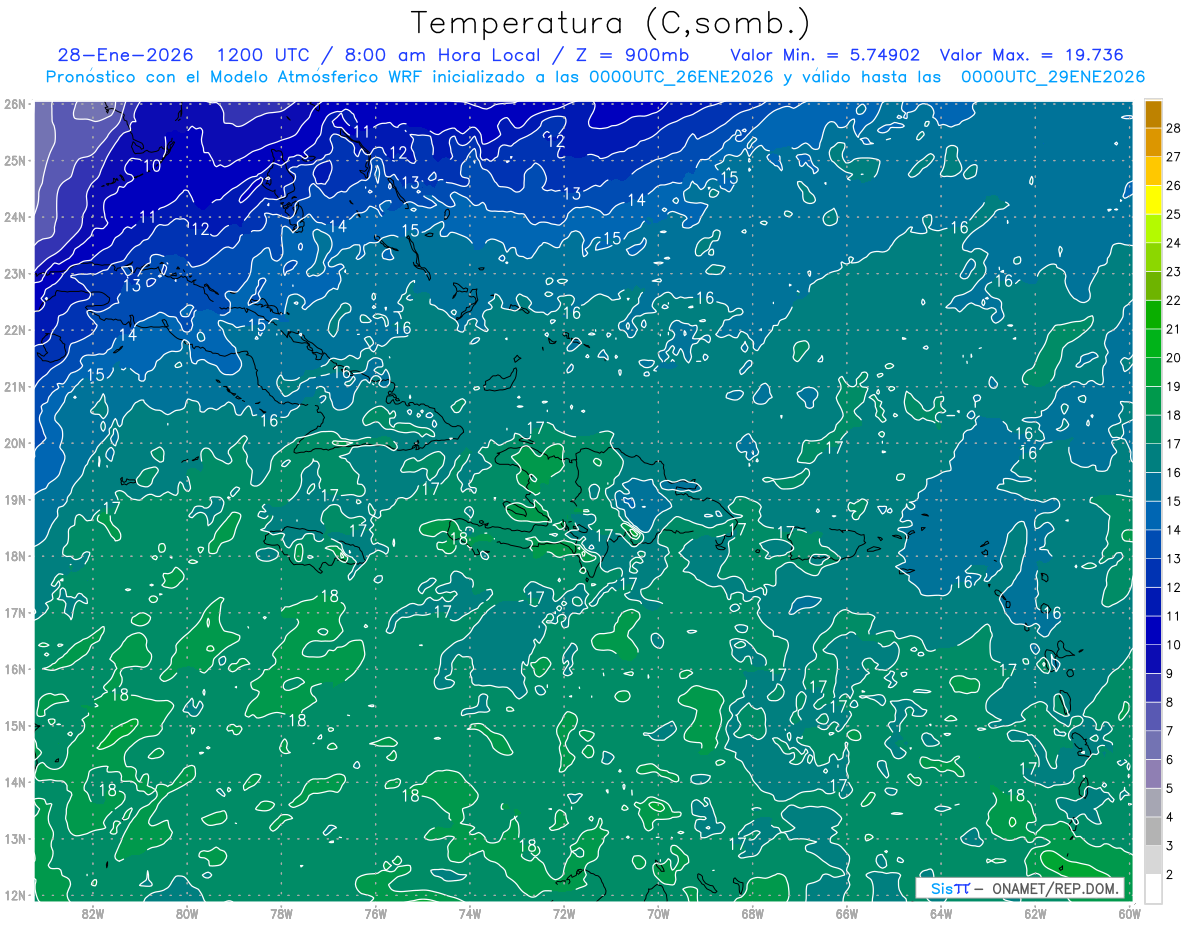Click the latitude axis label "13N"
Image resolution: width=1200 pixels, height=927 pixels.
click(x=15, y=838)
